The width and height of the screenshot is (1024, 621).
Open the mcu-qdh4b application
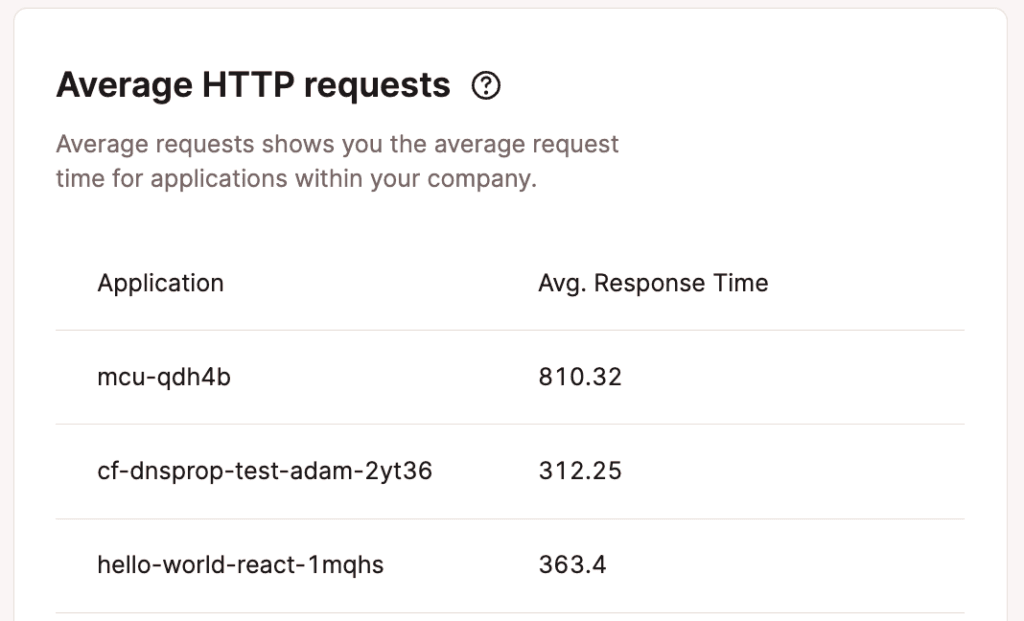(x=164, y=377)
